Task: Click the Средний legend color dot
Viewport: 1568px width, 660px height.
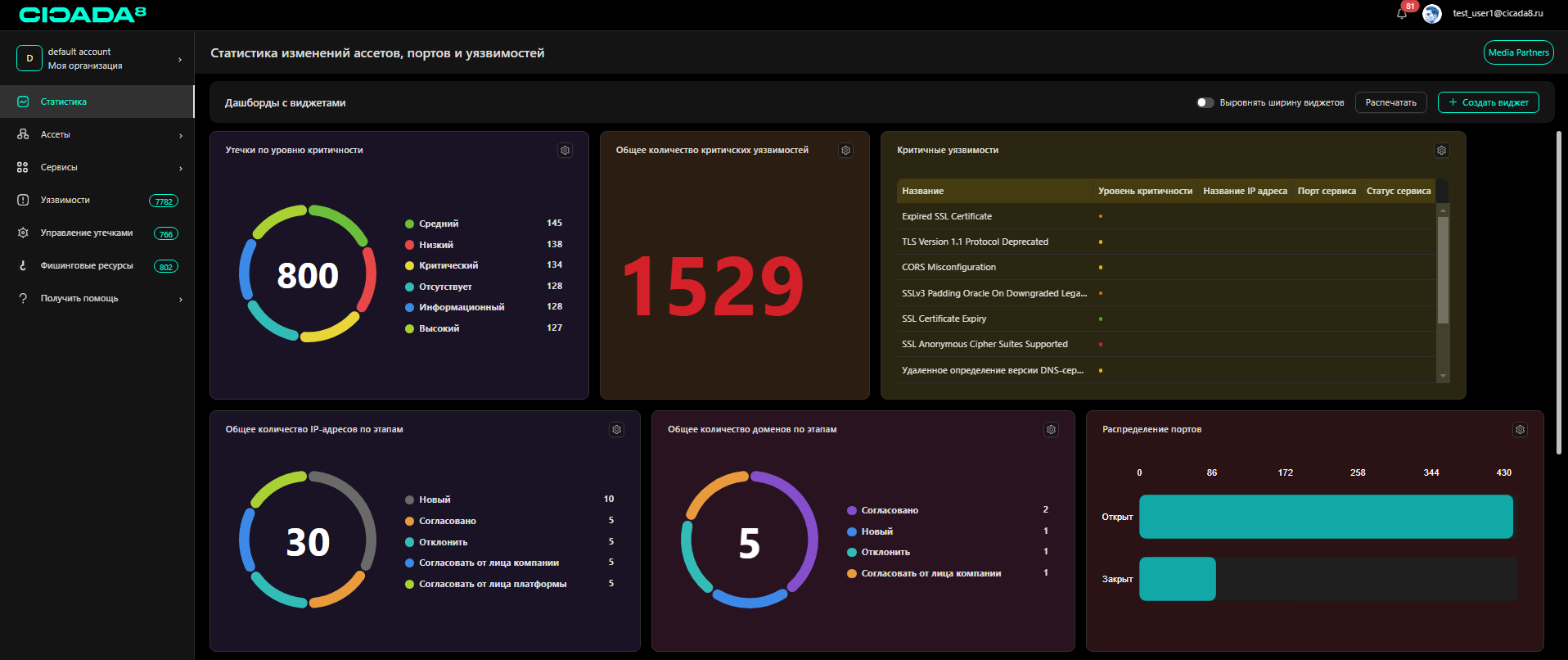Action: [x=409, y=224]
